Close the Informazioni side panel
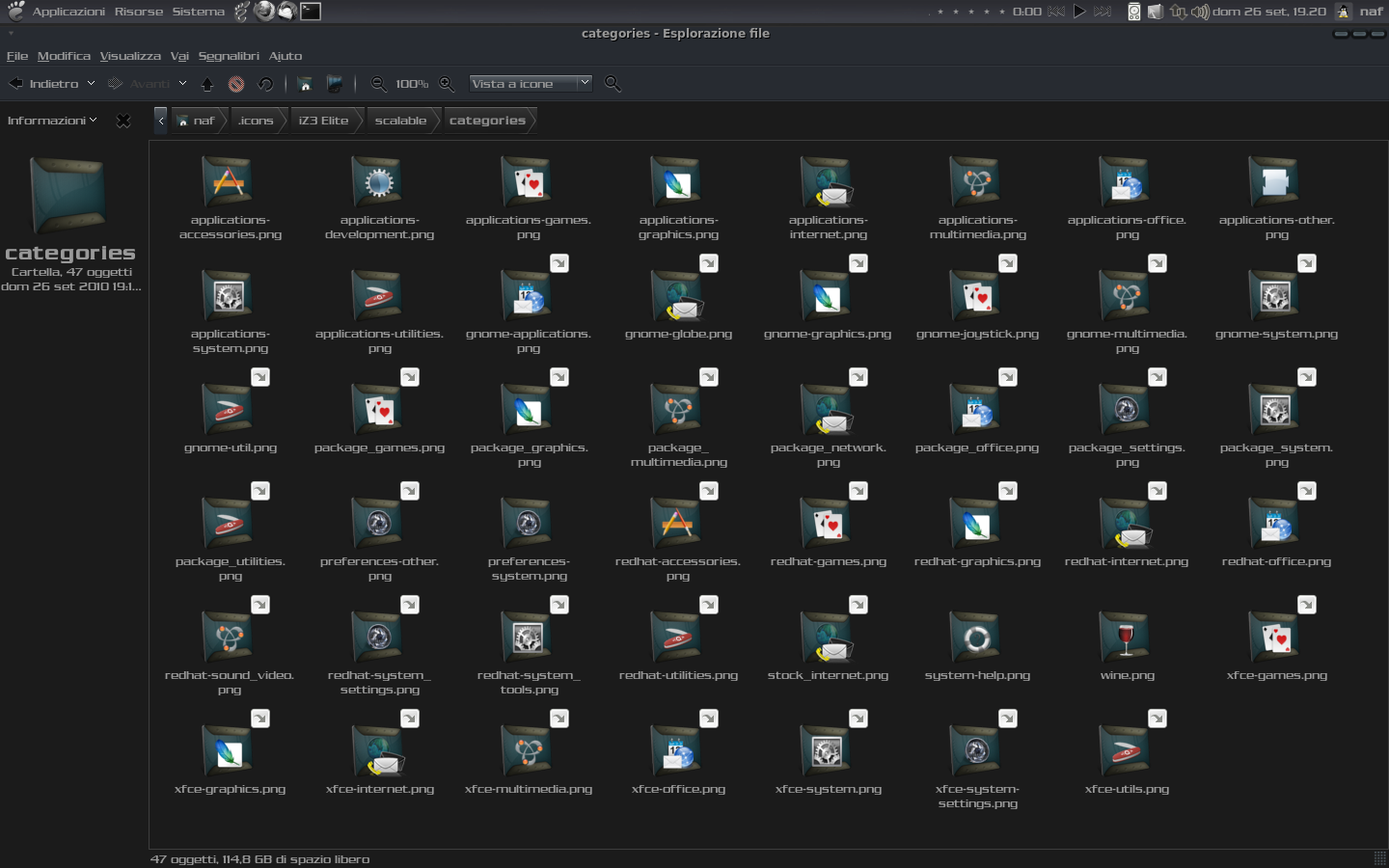 [123, 121]
